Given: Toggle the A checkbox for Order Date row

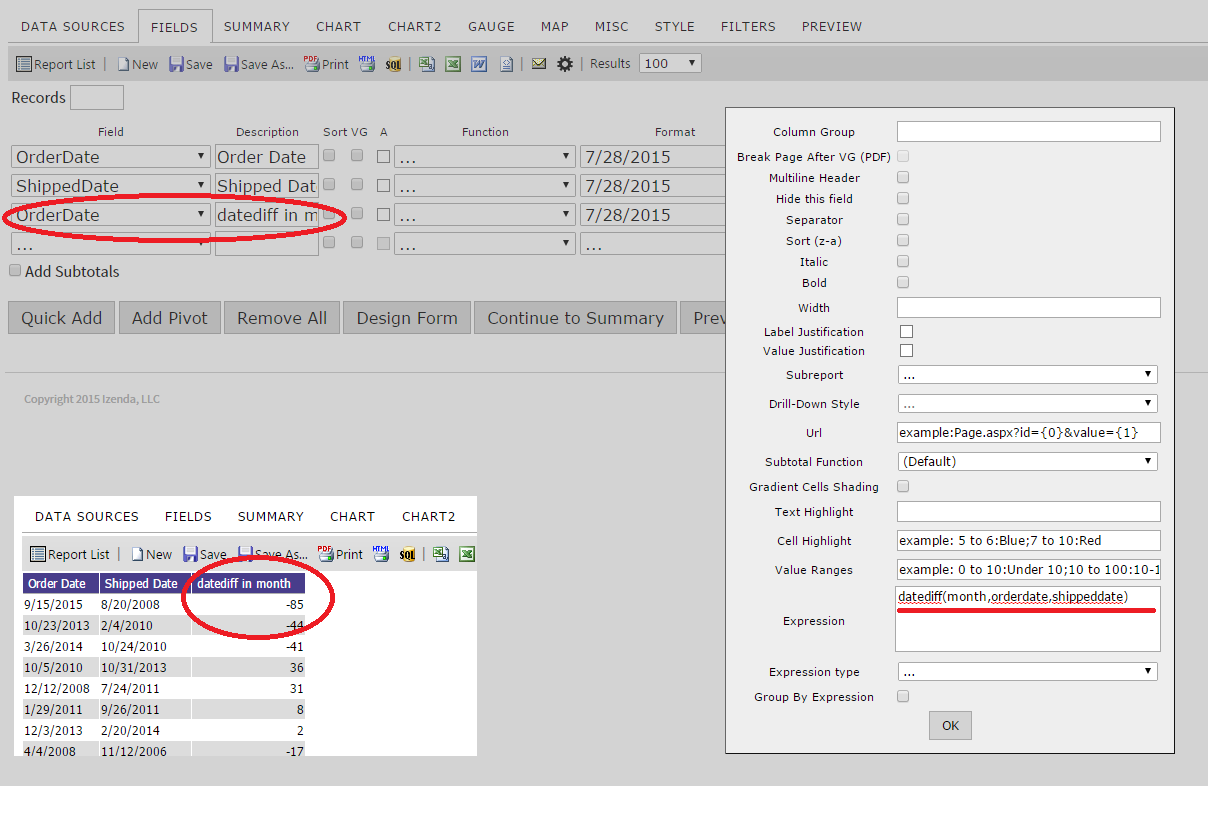Looking at the screenshot, I should tap(383, 156).
